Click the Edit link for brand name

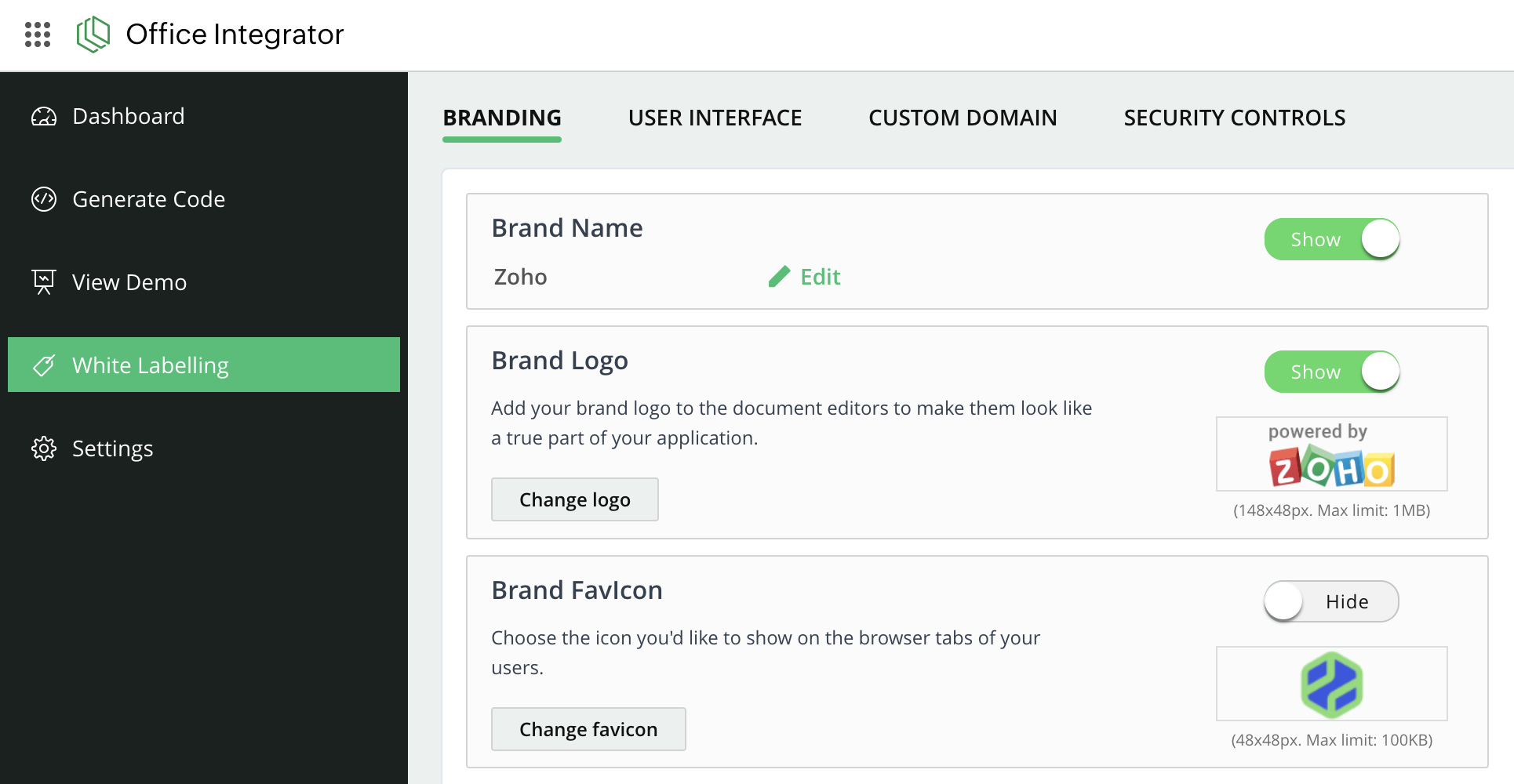coord(820,277)
